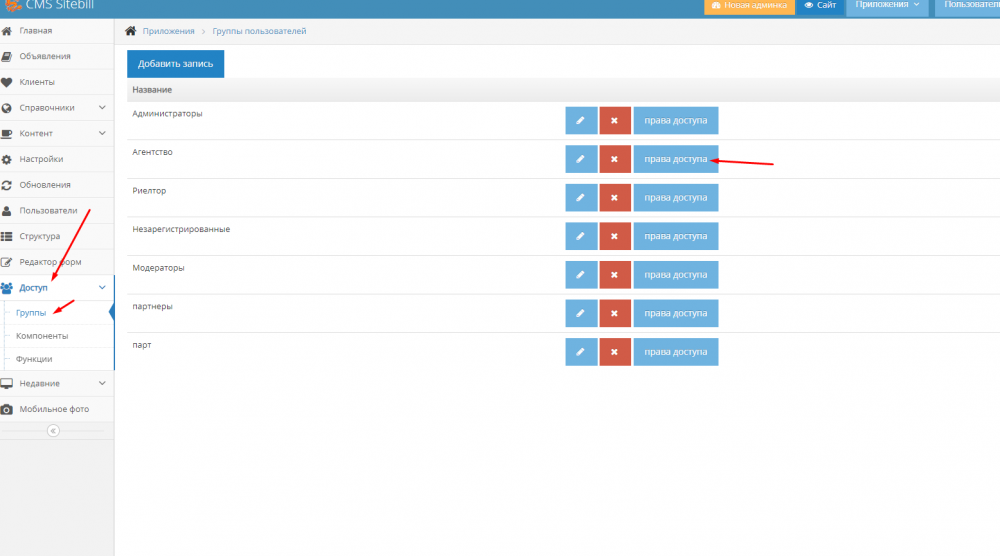Click the red delete icon for партнеры
Image resolution: width=1000 pixels, height=556 pixels.
point(615,313)
